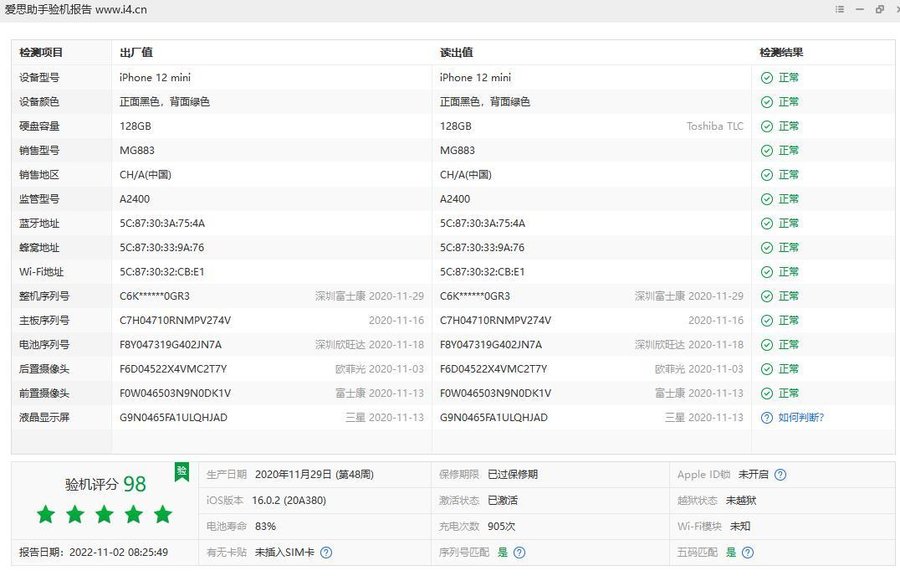Click factory front camera serial F0W046503N9N0DK1V
The height and width of the screenshot is (576, 900).
click(175, 393)
